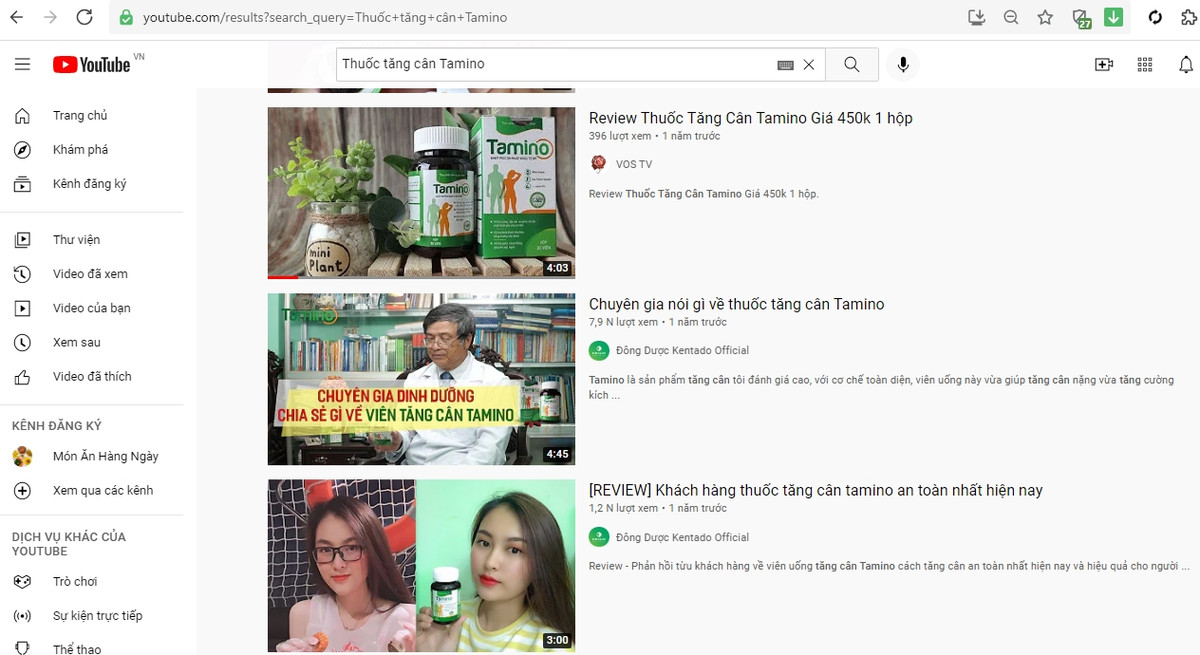Start a search using the magnifying glass icon
The width and height of the screenshot is (1200, 655).
click(851, 64)
